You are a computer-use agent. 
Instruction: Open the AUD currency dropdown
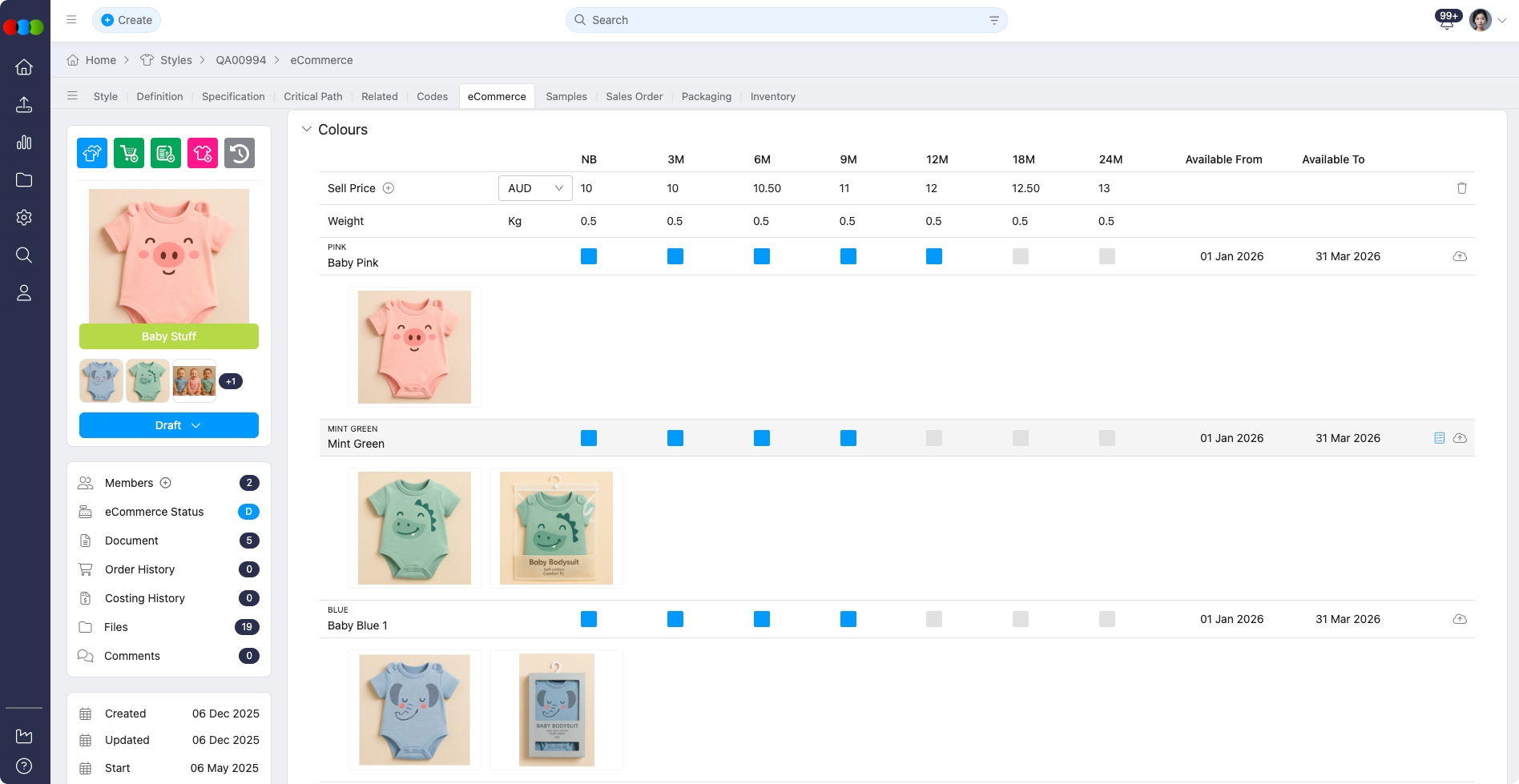[534, 188]
